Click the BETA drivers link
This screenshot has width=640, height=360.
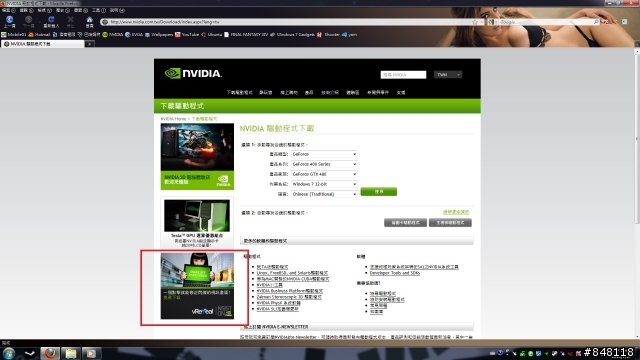[x=272, y=267]
